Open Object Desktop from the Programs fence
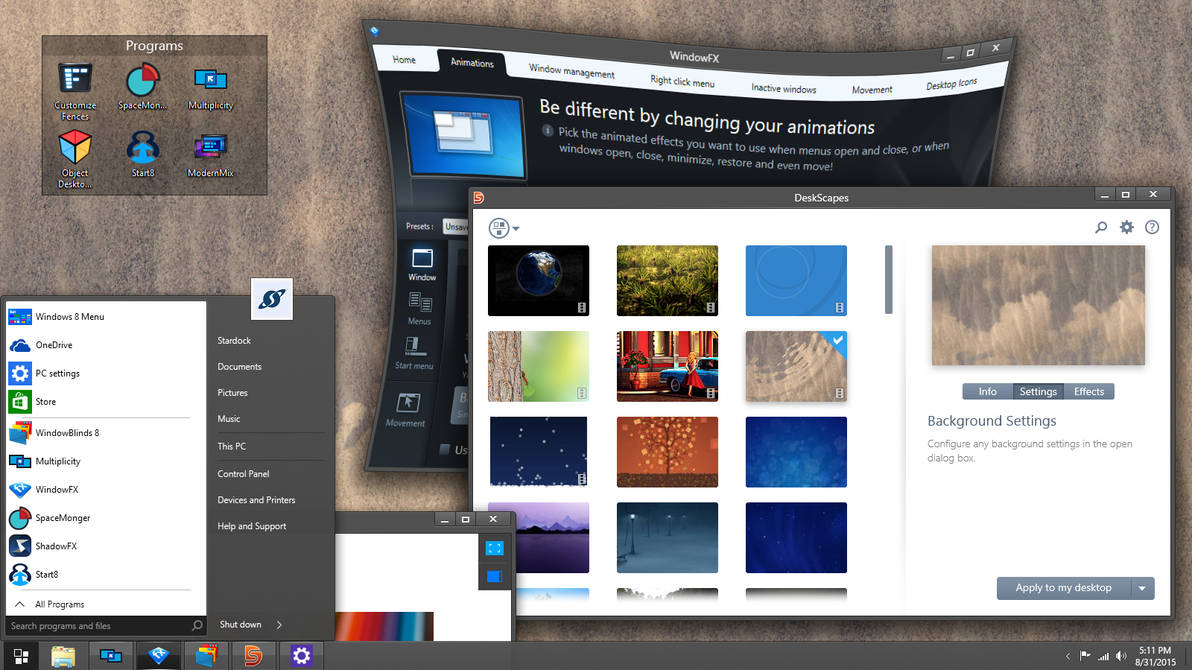This screenshot has height=670, width=1192. pos(74,159)
